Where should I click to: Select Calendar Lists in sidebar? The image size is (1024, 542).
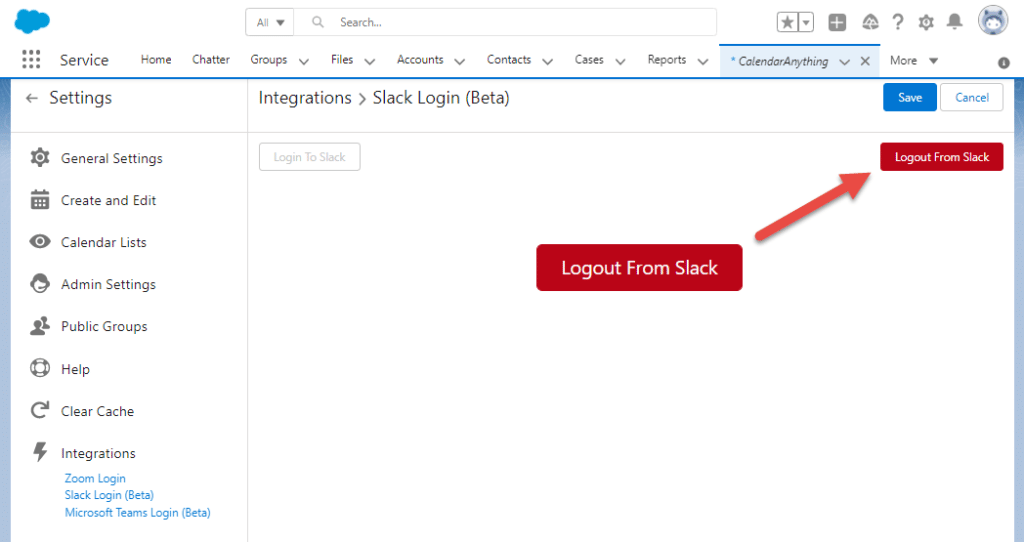coord(104,242)
